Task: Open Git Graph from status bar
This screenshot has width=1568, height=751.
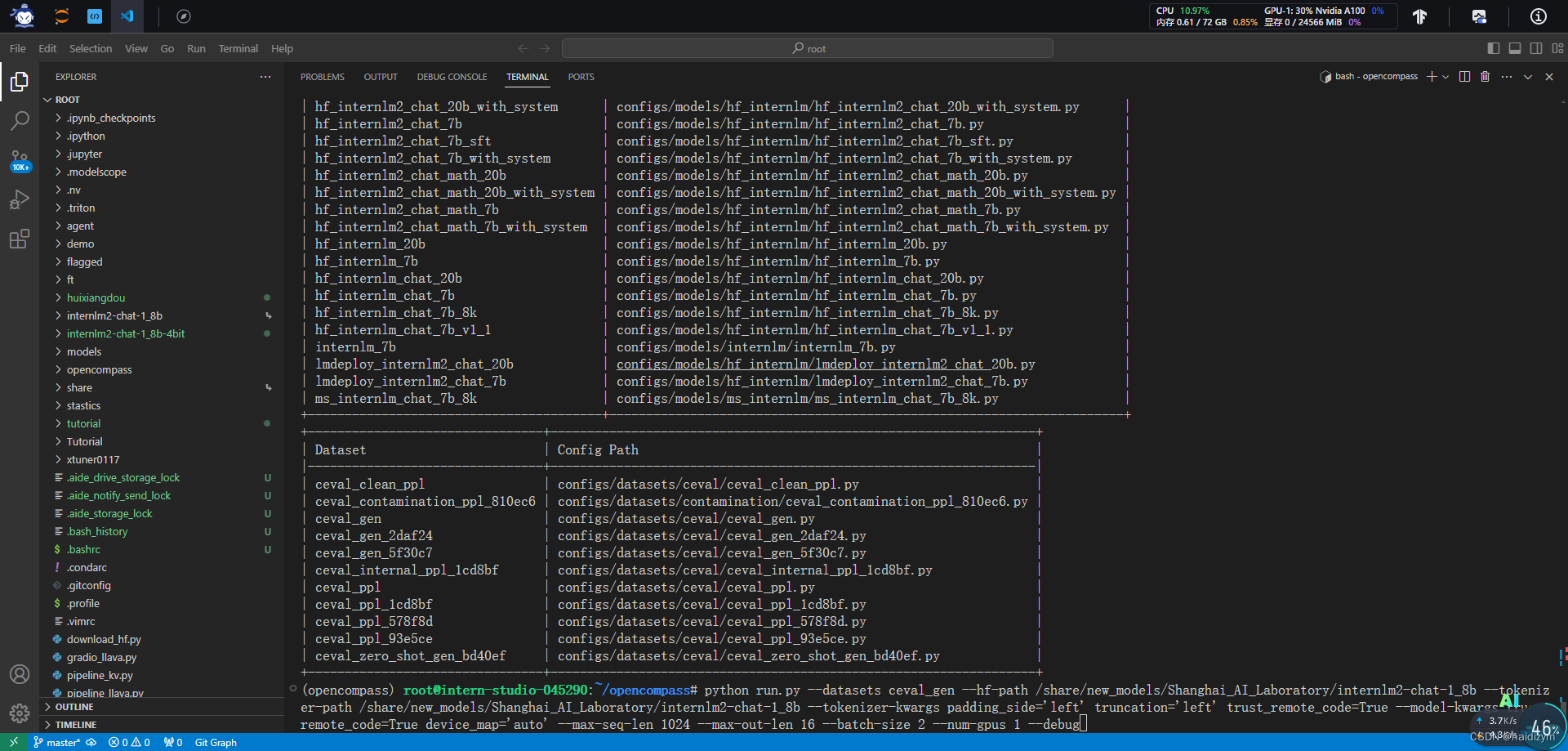Action: click(x=216, y=742)
